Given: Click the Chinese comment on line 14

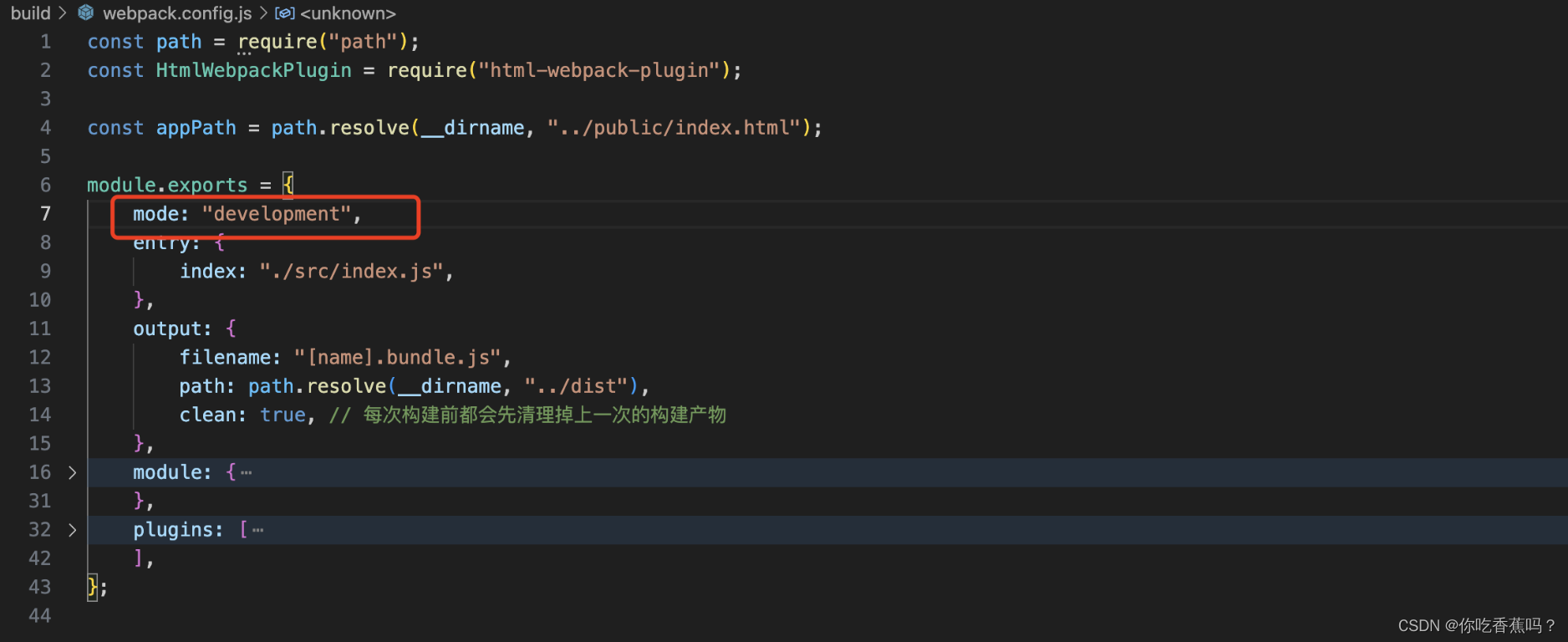Looking at the screenshot, I should pos(527,415).
